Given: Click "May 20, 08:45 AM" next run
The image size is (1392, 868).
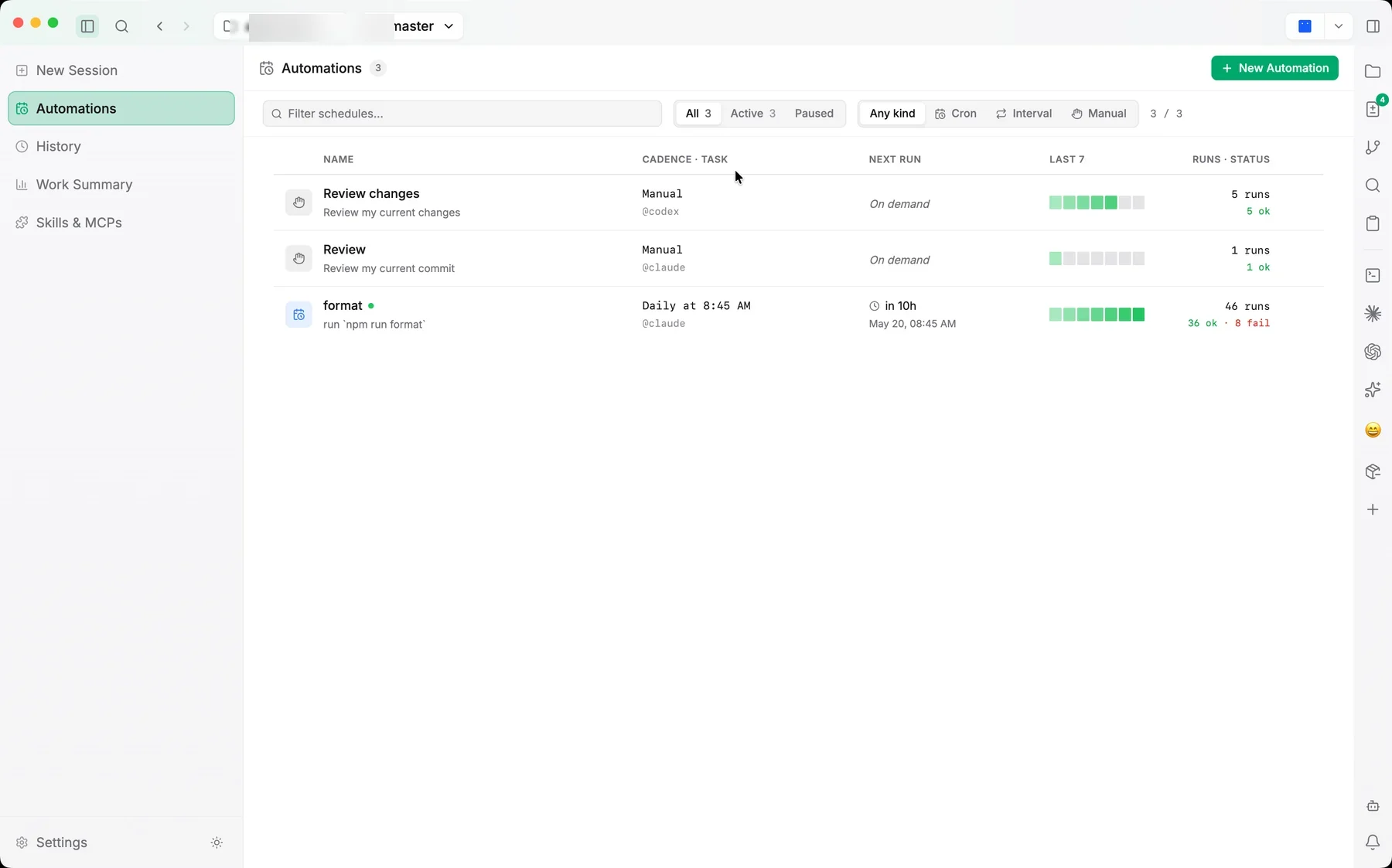Looking at the screenshot, I should click(913, 324).
